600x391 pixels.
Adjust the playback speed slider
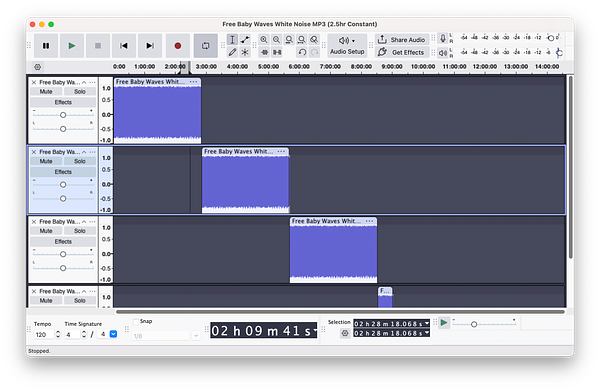484,324
